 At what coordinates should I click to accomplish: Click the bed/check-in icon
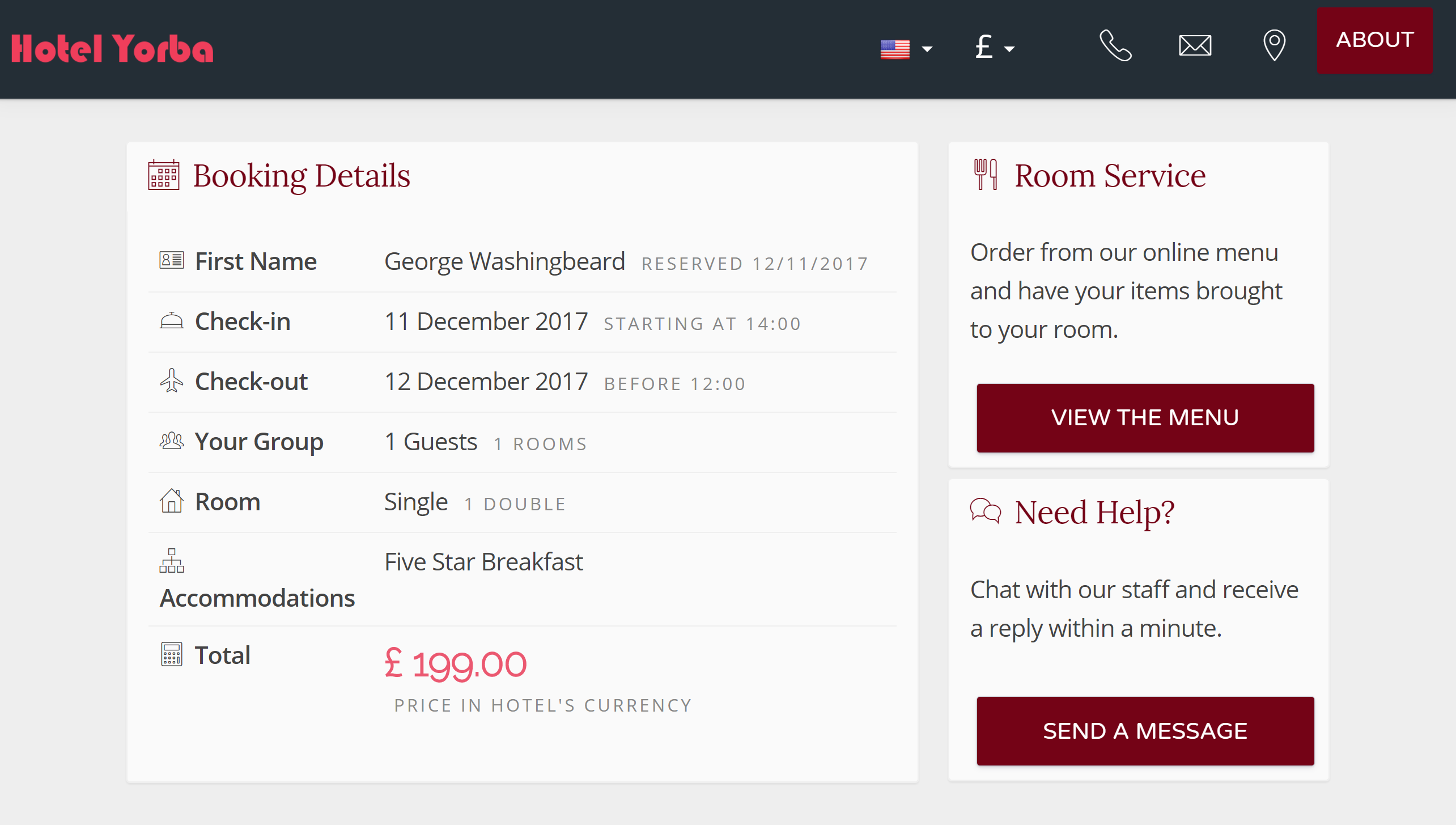(170, 320)
